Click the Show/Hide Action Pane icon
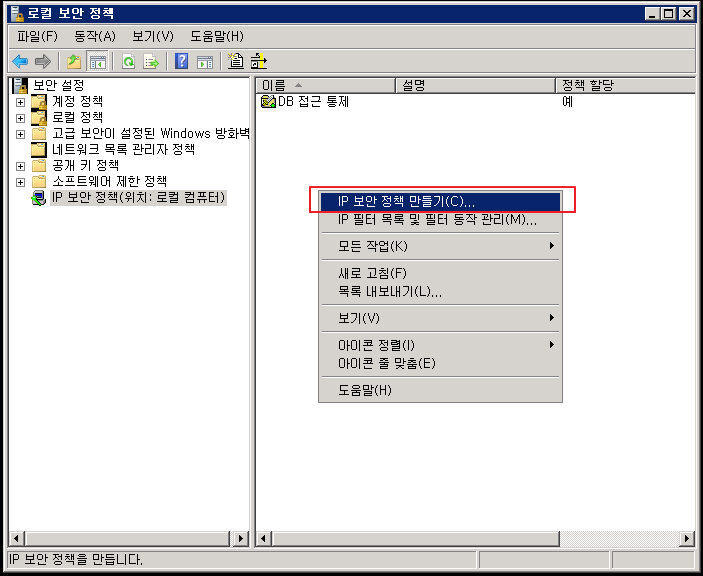Image resolution: width=703 pixels, height=576 pixels. click(205, 62)
